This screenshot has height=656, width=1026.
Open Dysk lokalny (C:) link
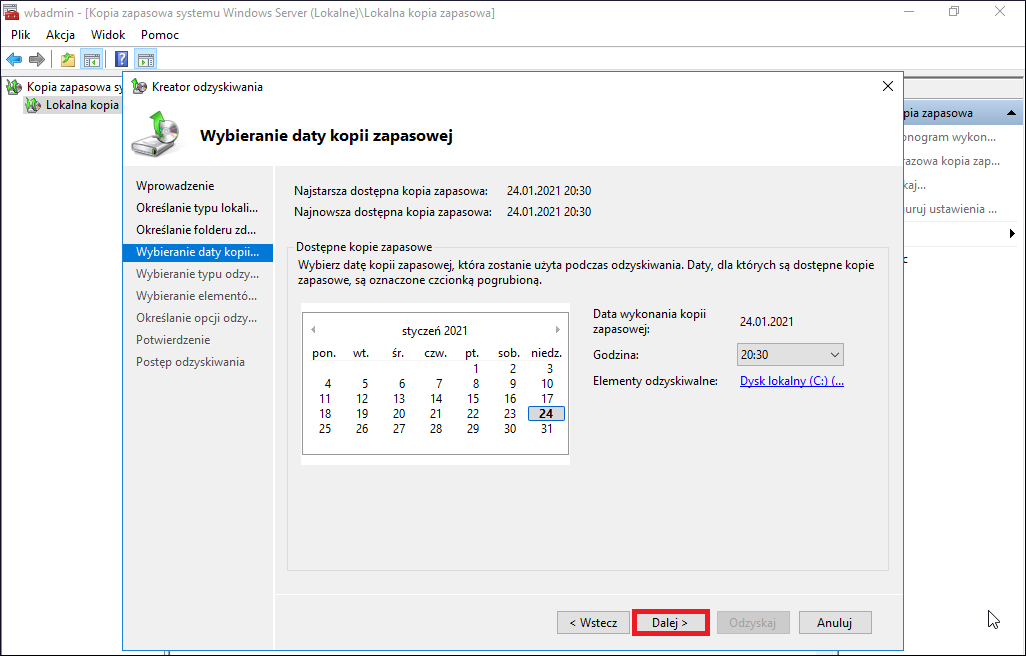pyautogui.click(x=792, y=381)
